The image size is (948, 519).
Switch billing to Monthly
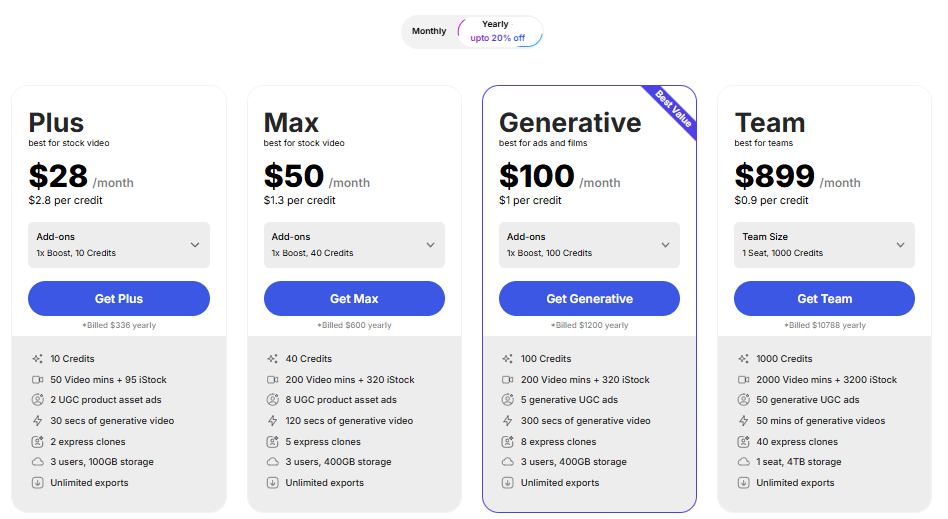pyautogui.click(x=429, y=31)
